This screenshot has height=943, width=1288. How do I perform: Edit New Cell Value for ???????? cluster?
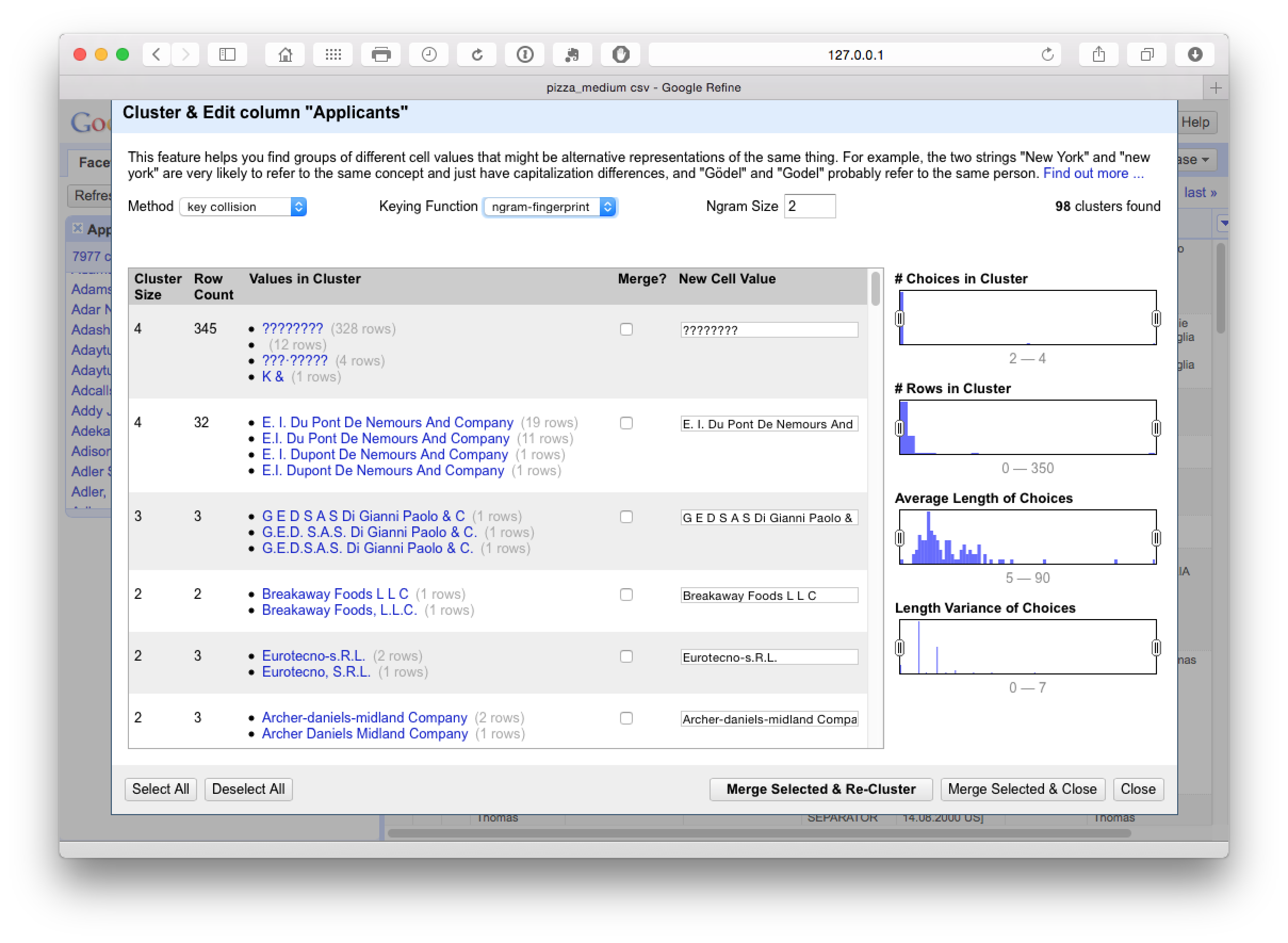pyautogui.click(x=769, y=330)
